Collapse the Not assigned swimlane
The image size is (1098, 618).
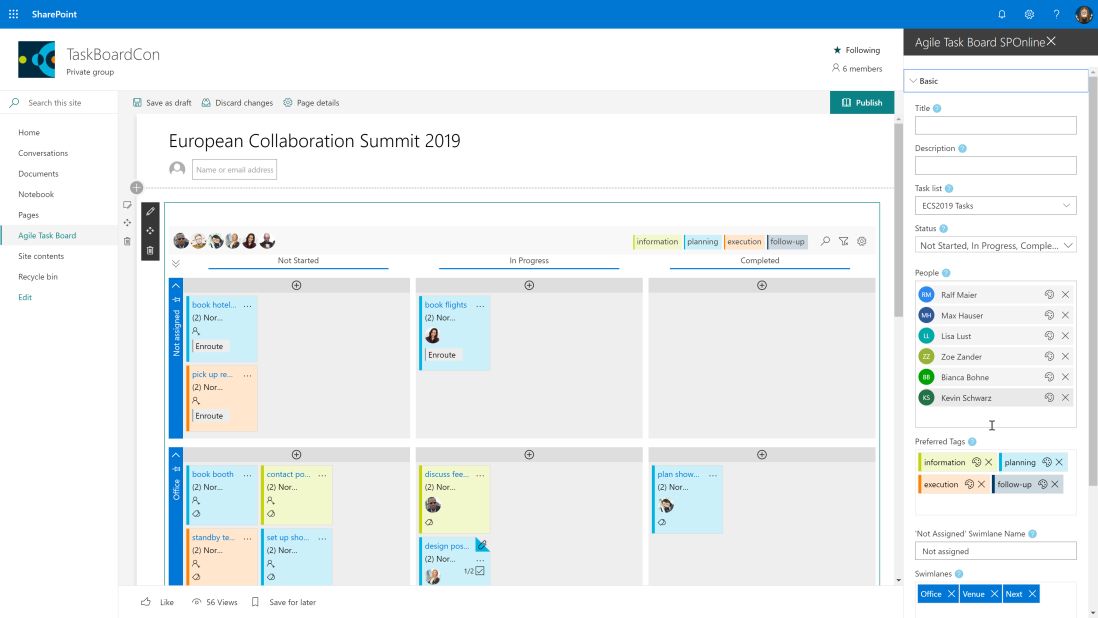coord(176,286)
